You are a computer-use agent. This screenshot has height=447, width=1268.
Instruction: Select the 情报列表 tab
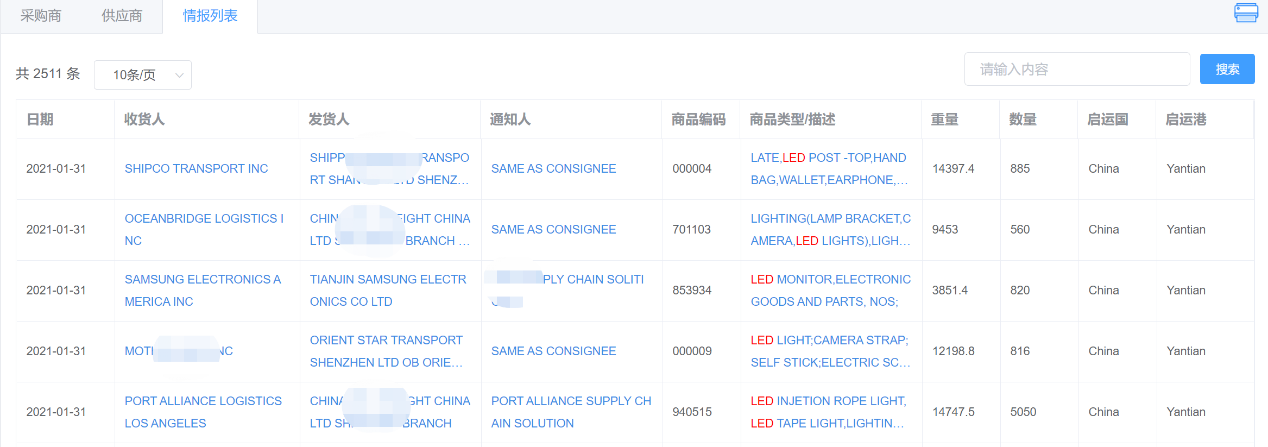pyautogui.click(x=210, y=16)
